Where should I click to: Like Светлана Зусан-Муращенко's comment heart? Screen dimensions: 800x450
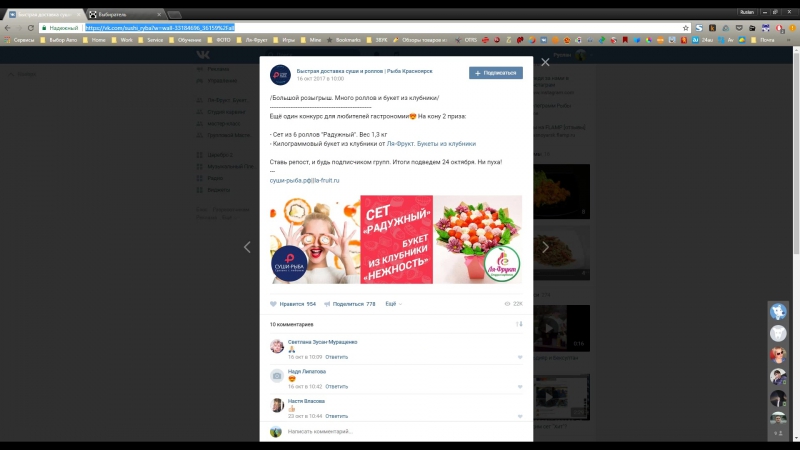520,357
